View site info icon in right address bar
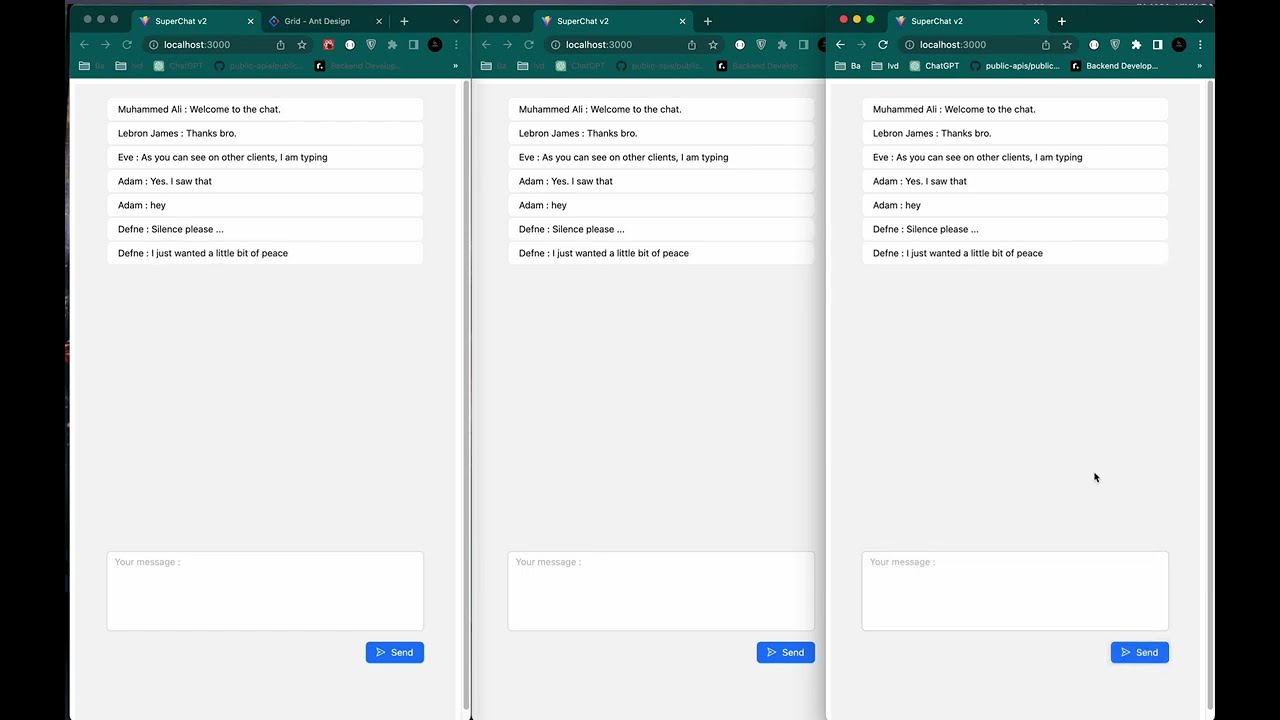 point(908,44)
